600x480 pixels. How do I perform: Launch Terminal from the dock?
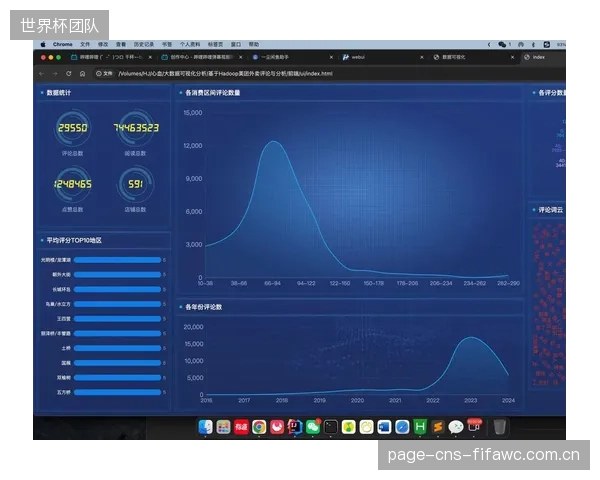tap(331, 427)
